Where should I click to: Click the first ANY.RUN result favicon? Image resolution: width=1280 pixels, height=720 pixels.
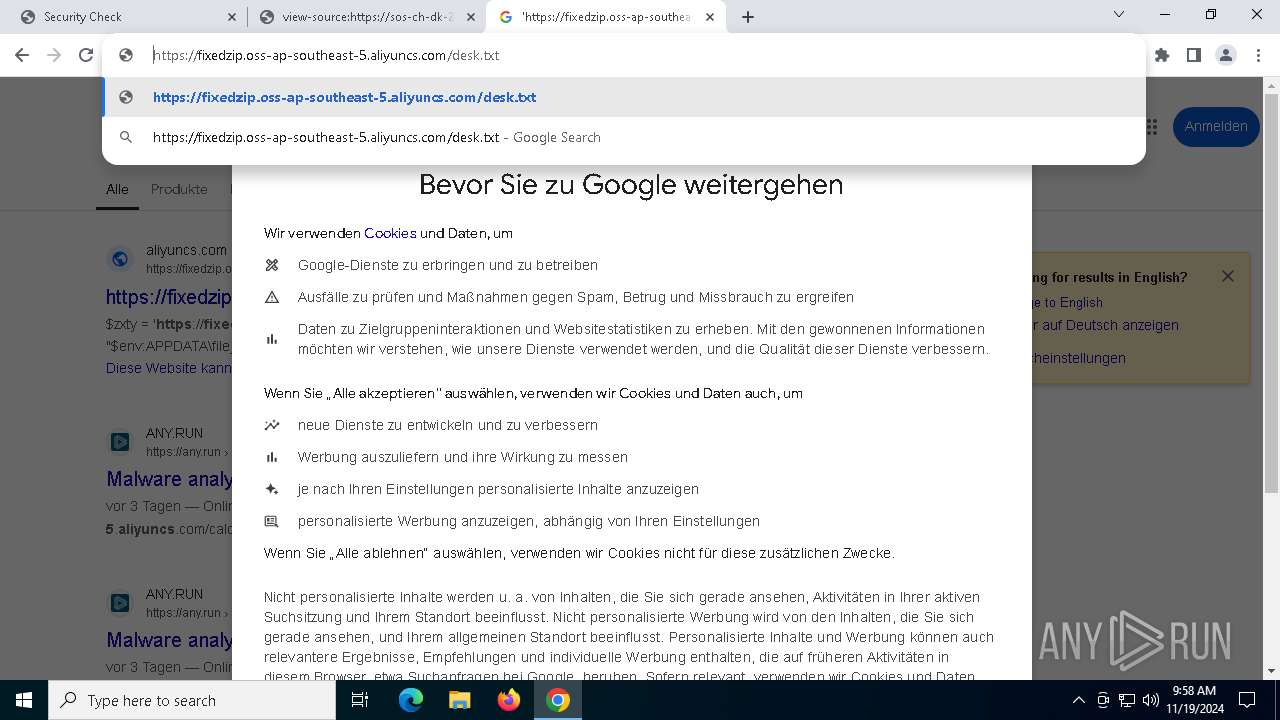pos(120,441)
